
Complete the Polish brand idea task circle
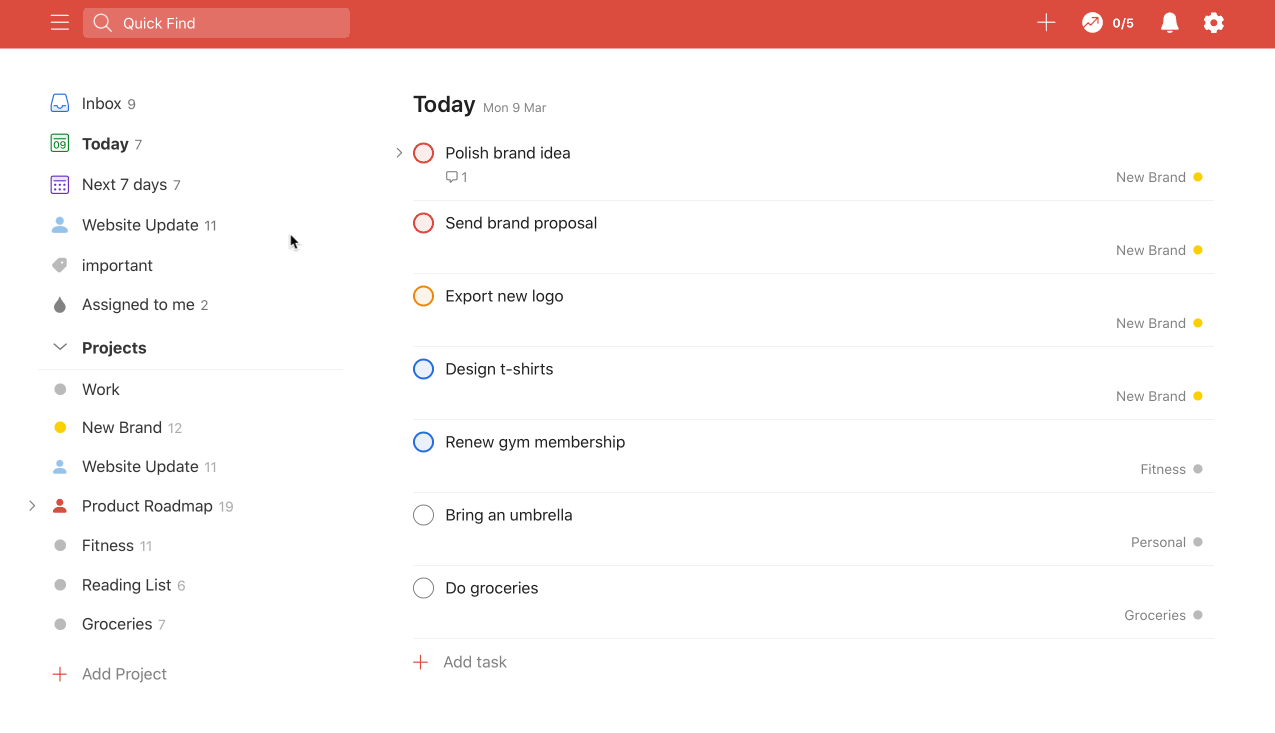[423, 152]
